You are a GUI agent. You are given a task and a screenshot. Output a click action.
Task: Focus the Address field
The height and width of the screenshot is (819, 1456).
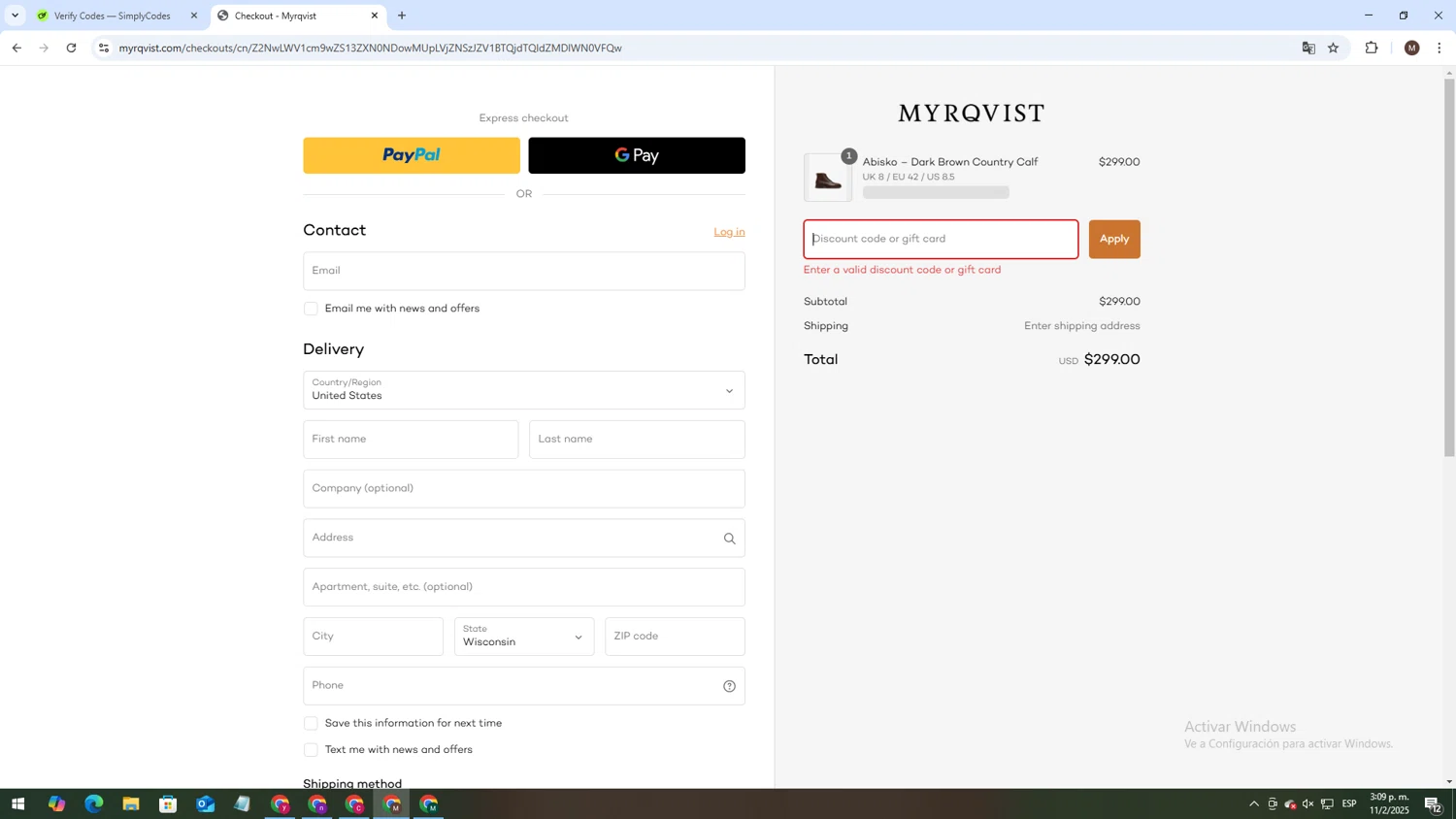523,538
